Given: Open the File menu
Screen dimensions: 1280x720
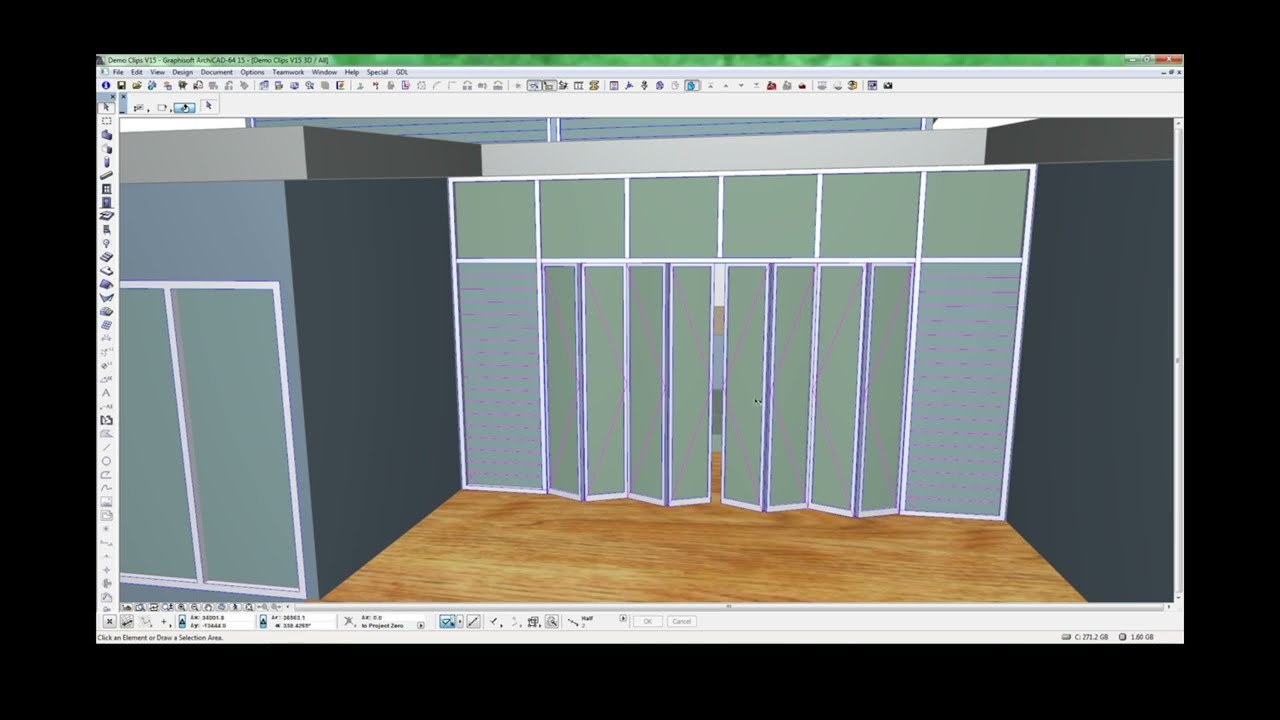Looking at the screenshot, I should [x=118, y=72].
